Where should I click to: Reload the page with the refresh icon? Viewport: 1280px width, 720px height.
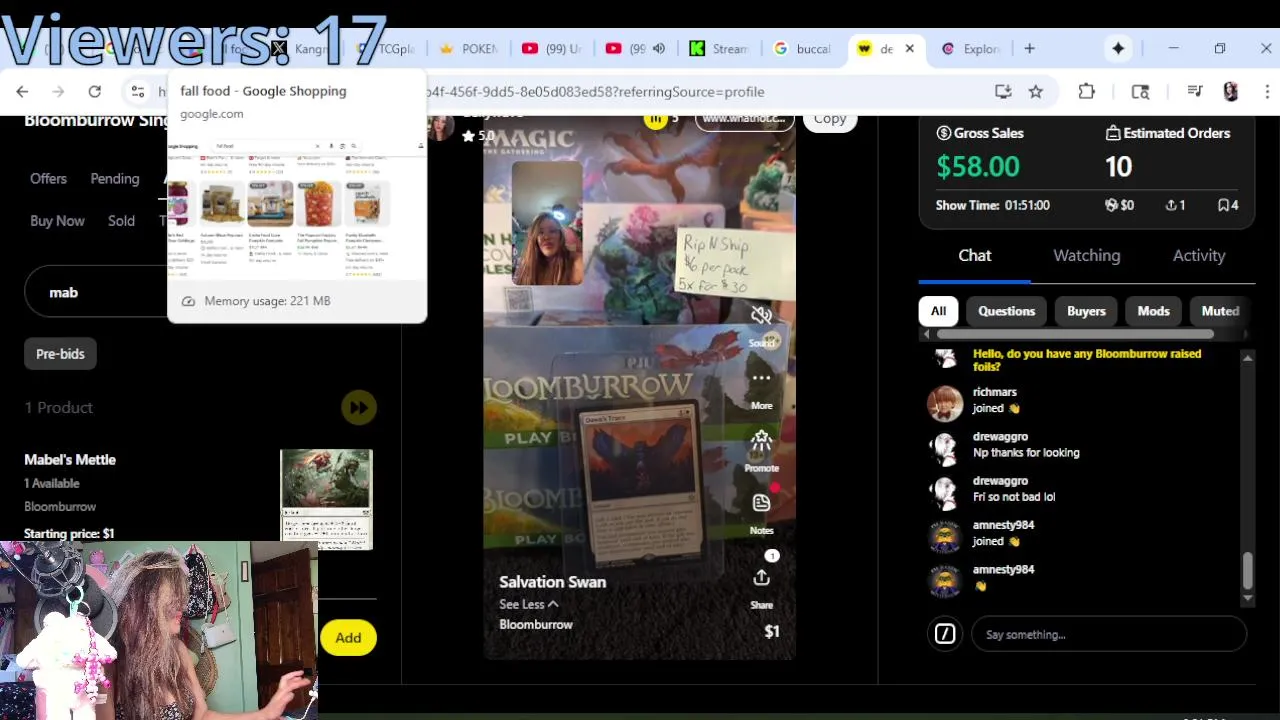pos(94,91)
